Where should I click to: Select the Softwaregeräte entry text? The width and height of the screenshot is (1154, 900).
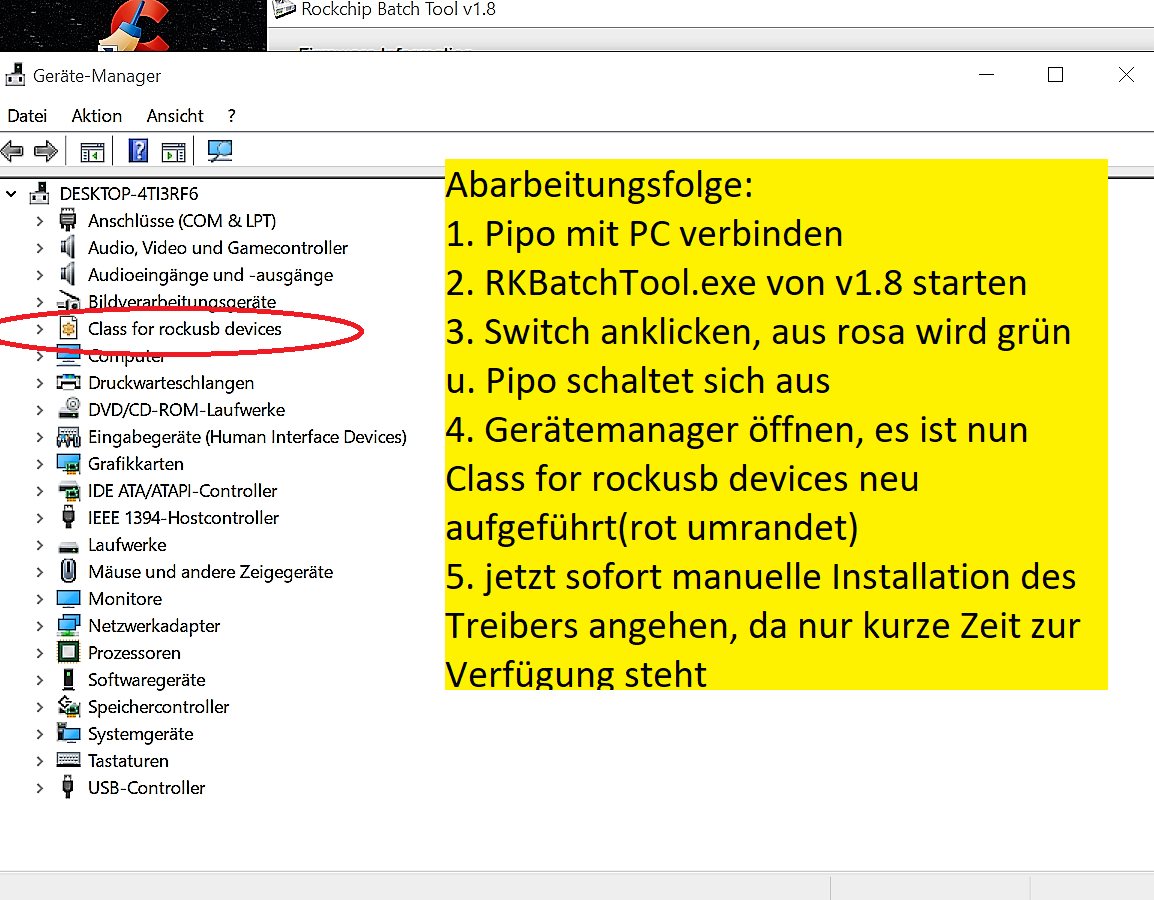coord(146,680)
